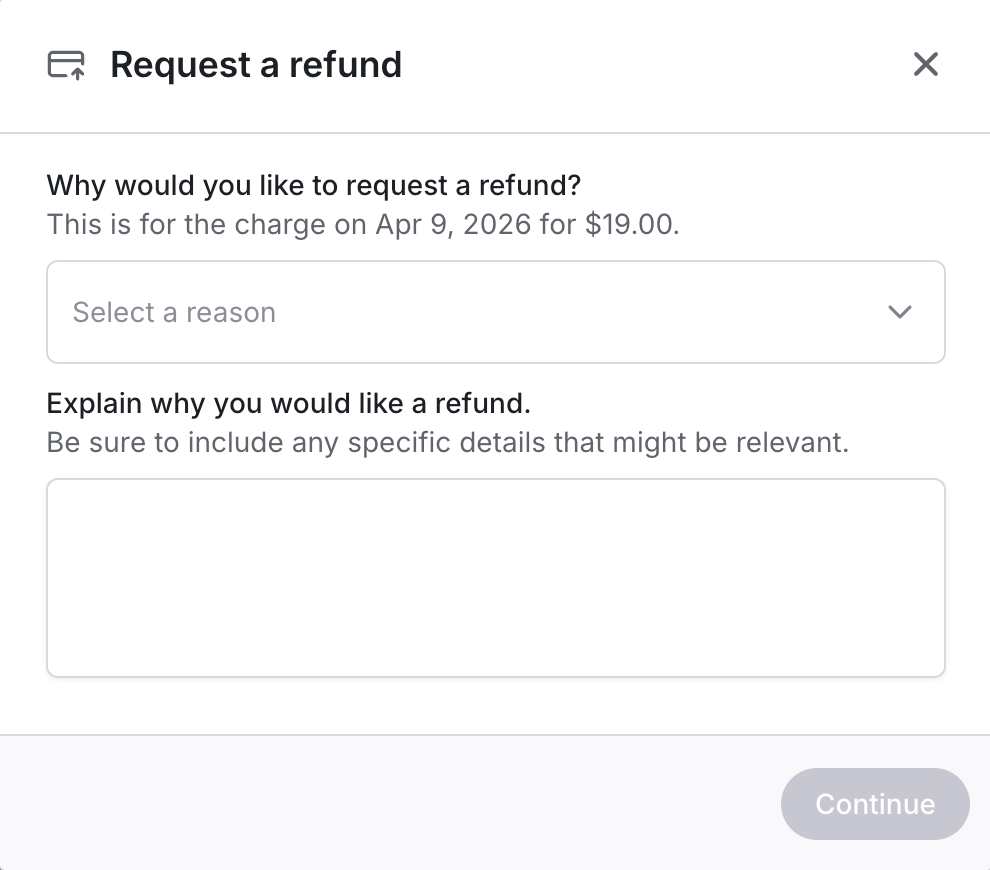Expand the refund reason options list
The height and width of the screenshot is (870, 990).
pos(495,312)
